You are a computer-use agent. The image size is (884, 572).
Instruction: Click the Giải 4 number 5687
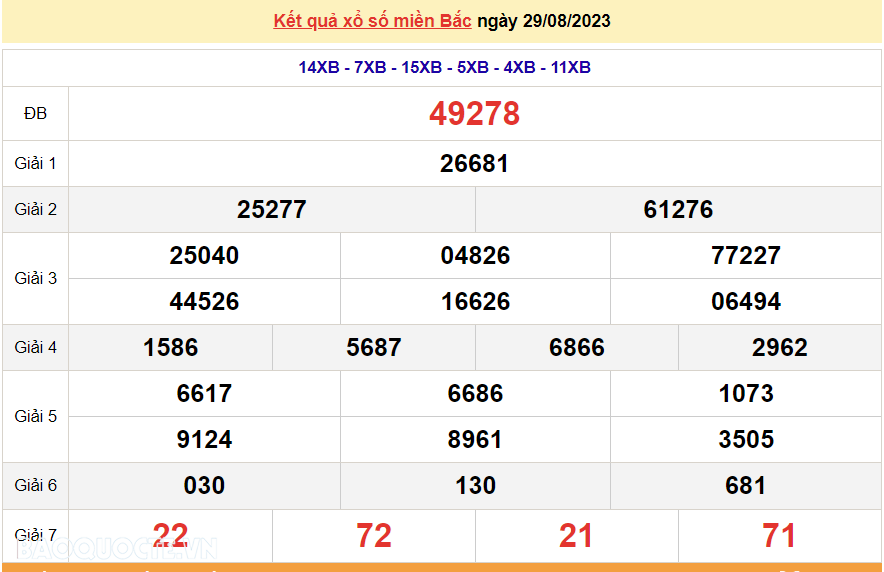click(374, 347)
